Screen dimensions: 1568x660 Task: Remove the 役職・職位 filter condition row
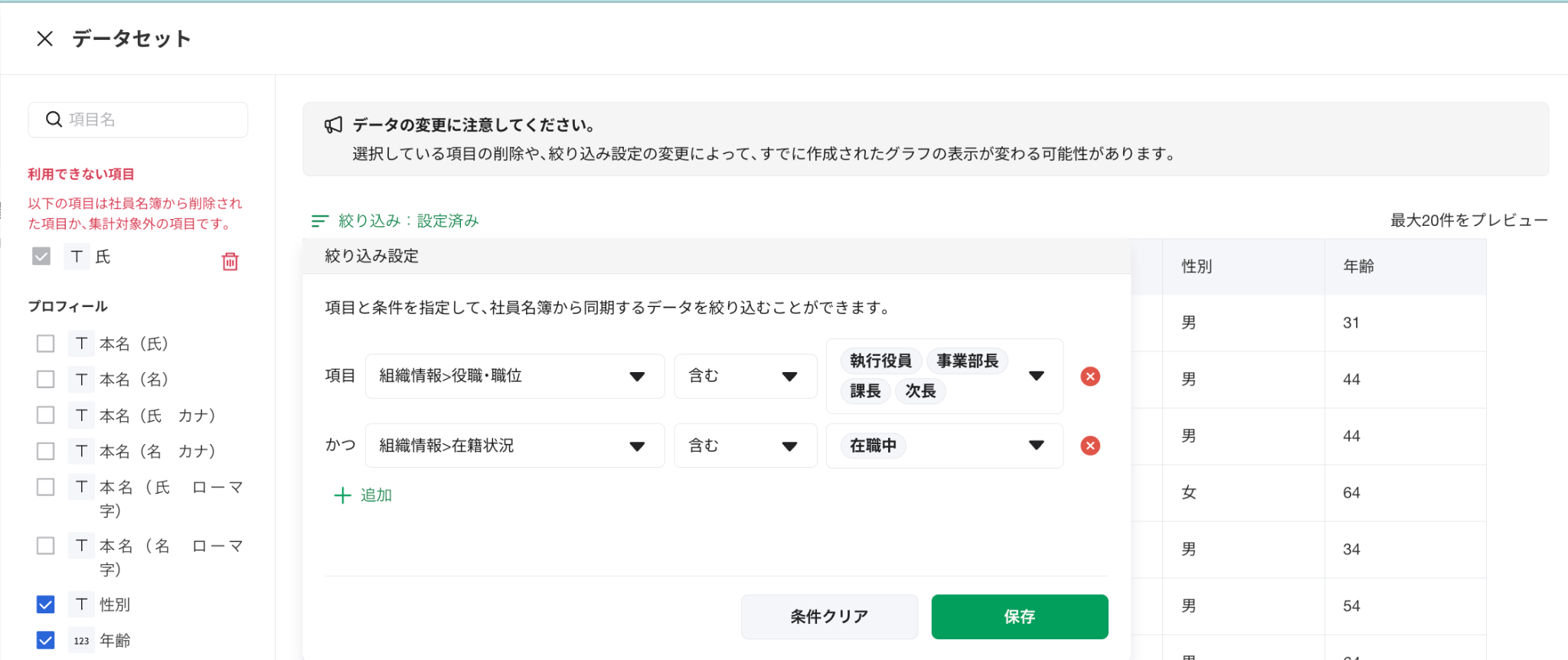tap(1089, 376)
